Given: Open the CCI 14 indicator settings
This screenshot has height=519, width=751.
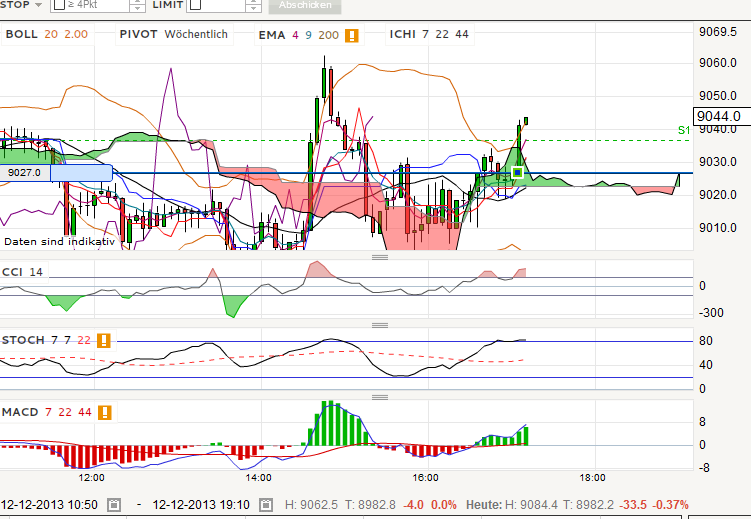Looking at the screenshot, I should pos(23,272).
